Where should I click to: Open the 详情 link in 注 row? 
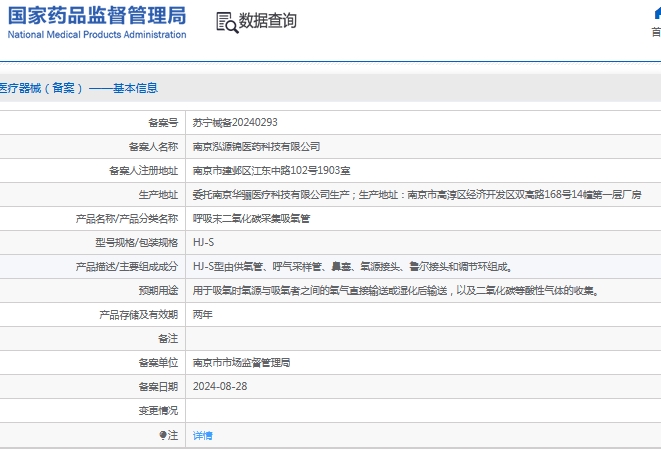(202, 435)
